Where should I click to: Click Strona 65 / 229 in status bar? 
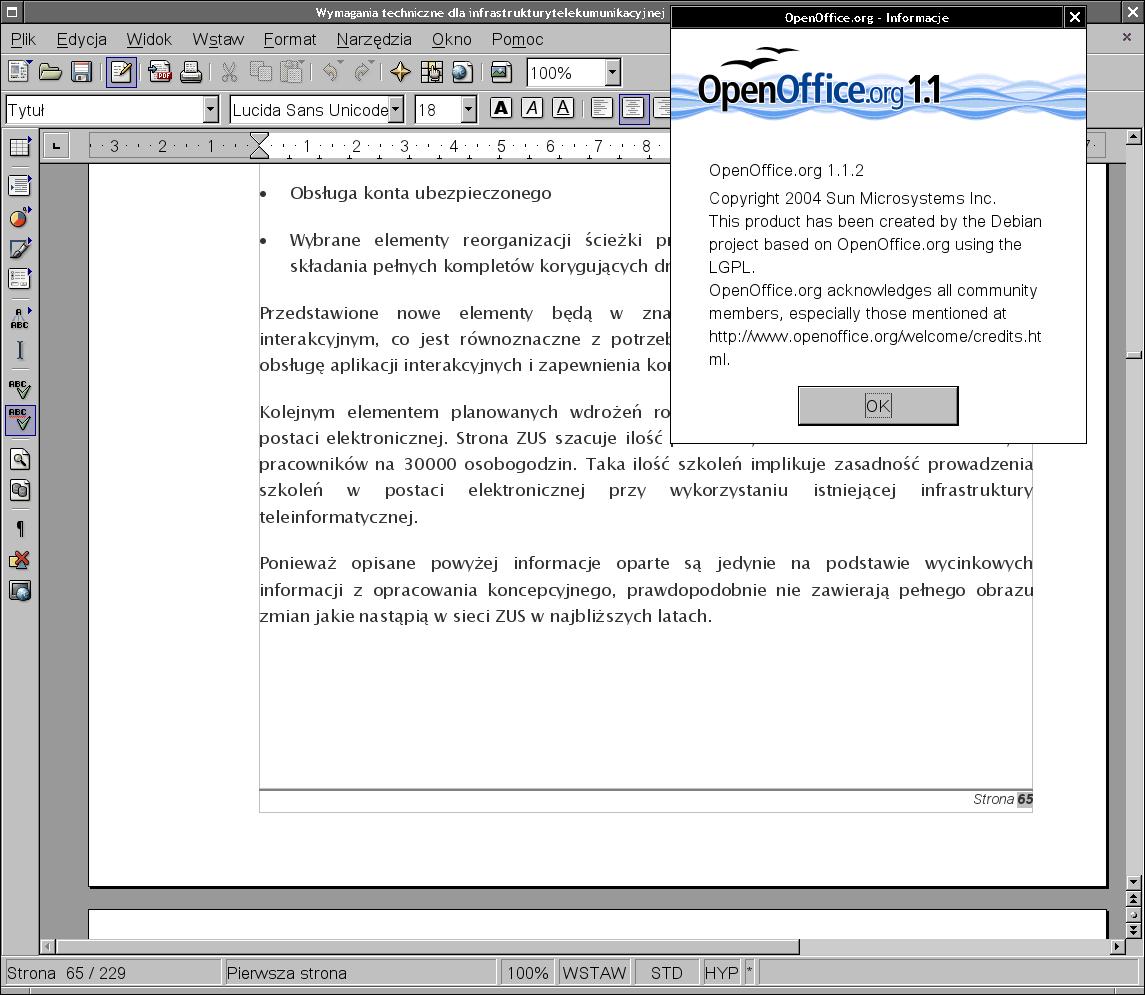[x=111, y=973]
